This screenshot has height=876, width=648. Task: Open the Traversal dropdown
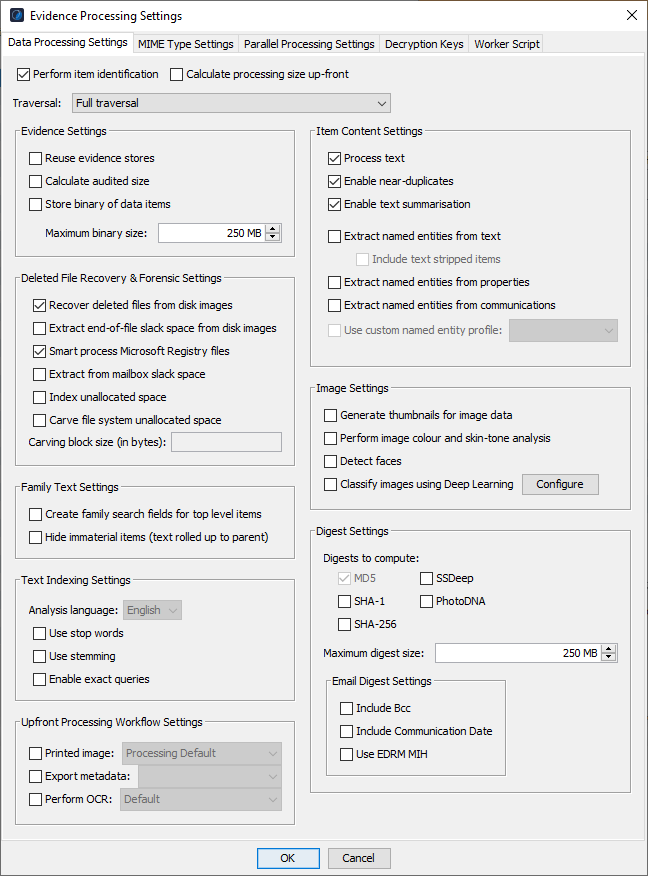point(382,103)
